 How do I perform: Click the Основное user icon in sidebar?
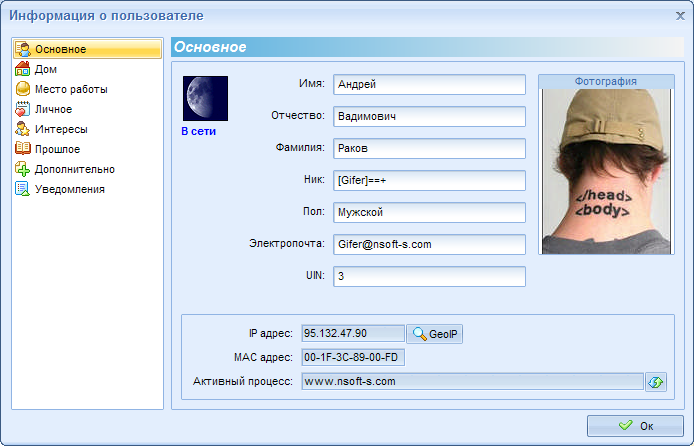click(22, 49)
